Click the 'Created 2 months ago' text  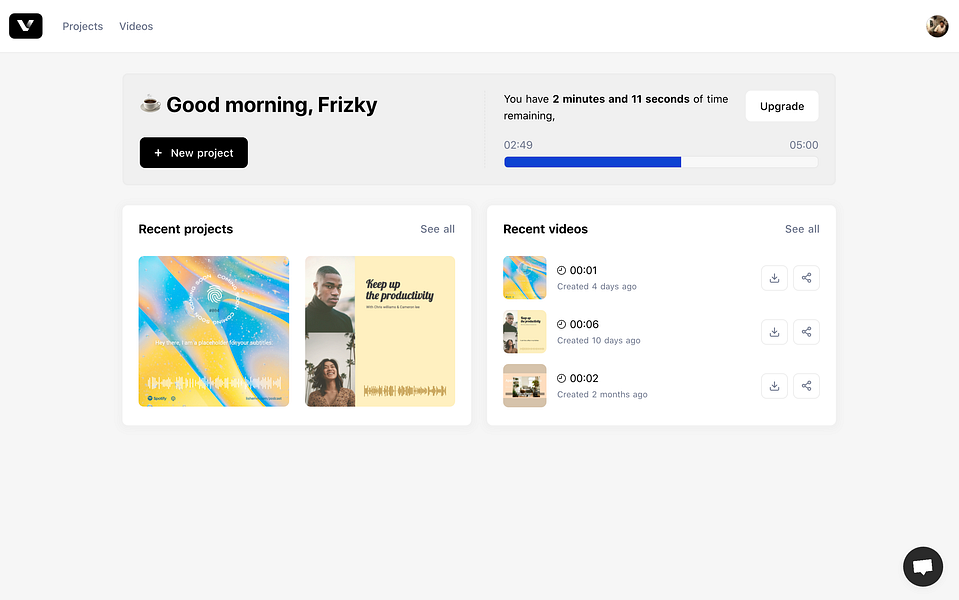pyautogui.click(x=602, y=394)
